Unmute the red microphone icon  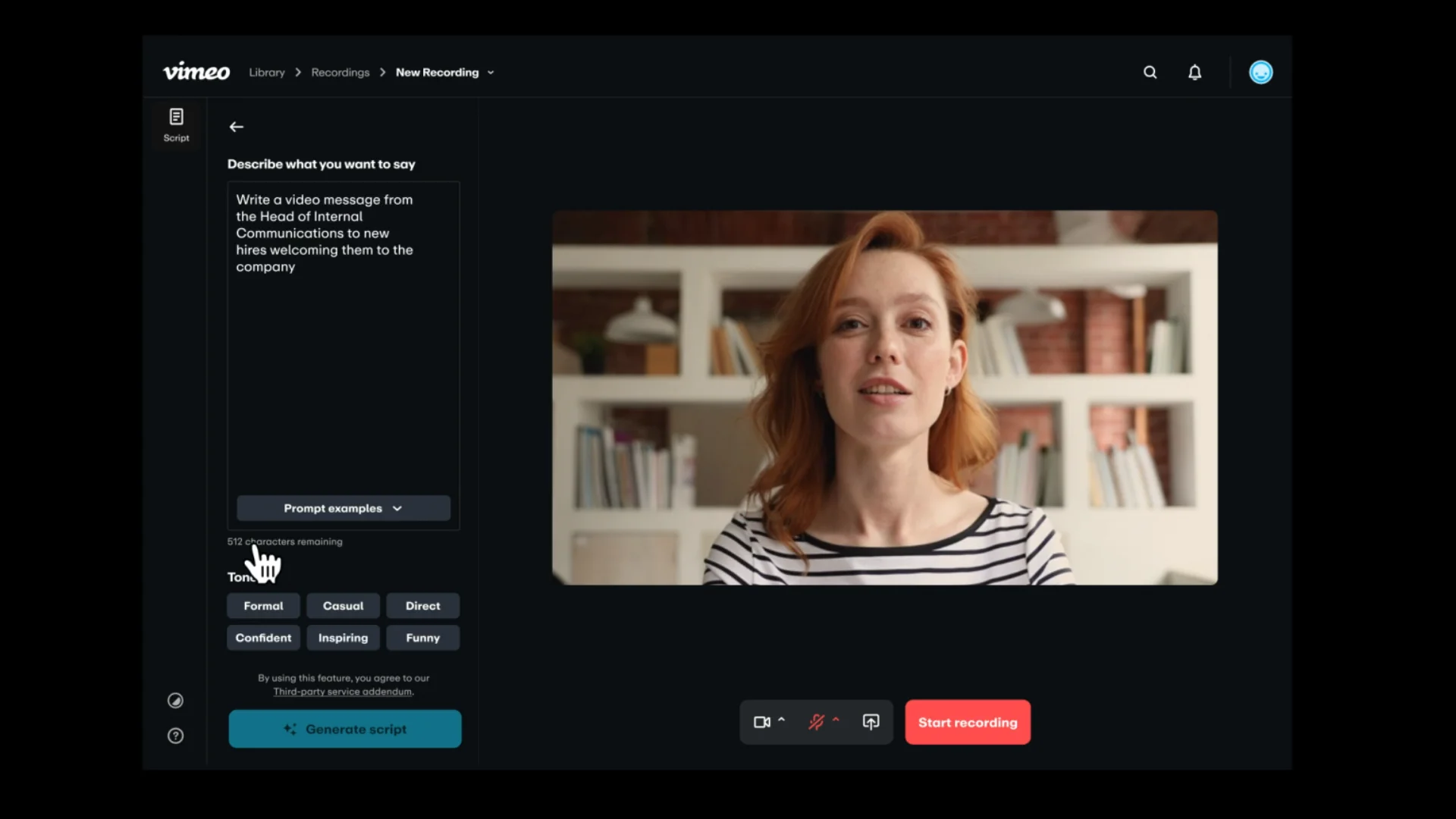click(816, 722)
